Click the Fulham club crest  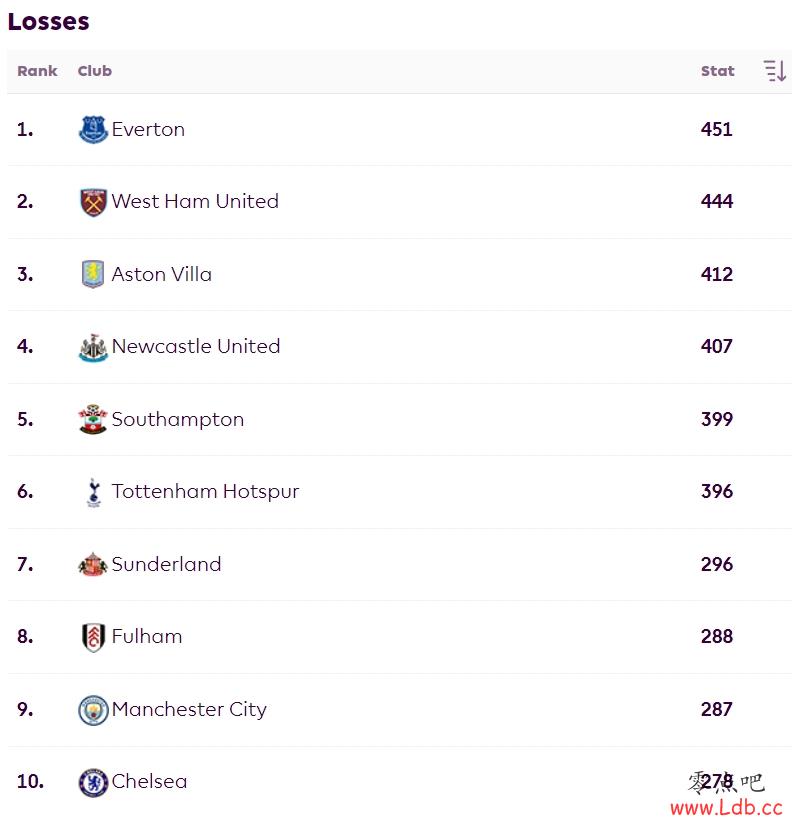coord(93,637)
